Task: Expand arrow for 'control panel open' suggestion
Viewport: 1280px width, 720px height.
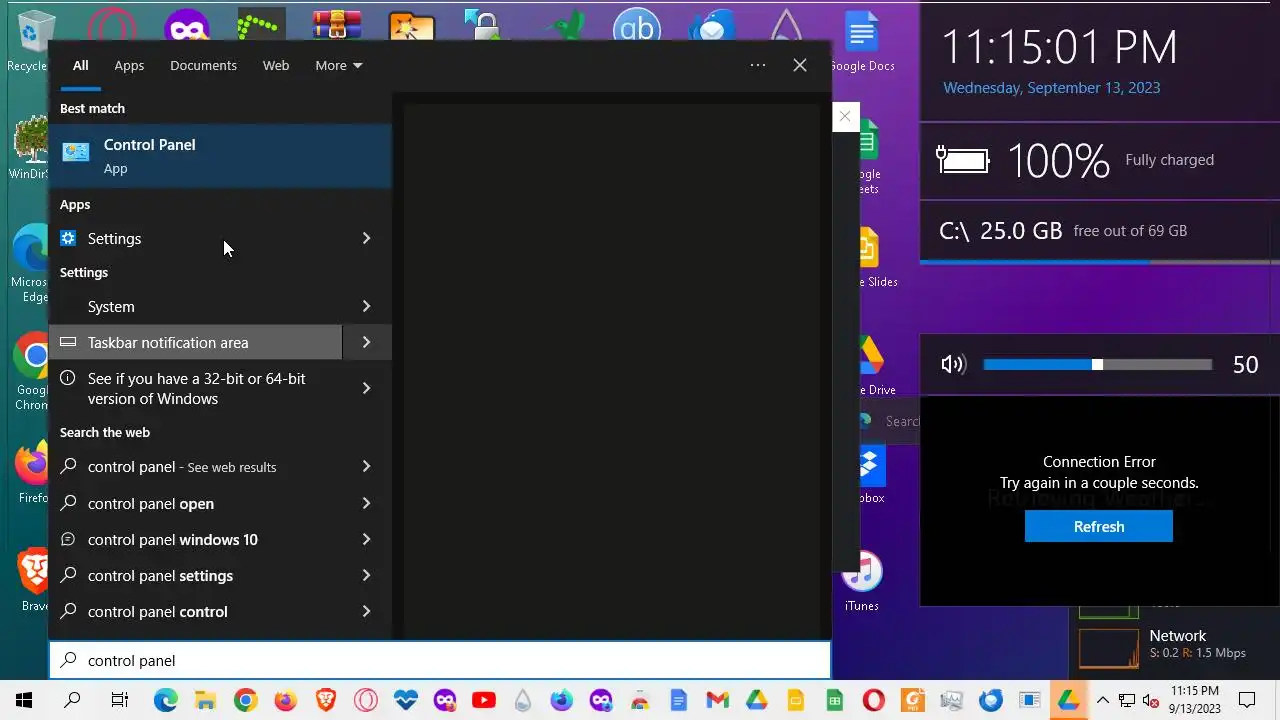Action: (x=366, y=503)
